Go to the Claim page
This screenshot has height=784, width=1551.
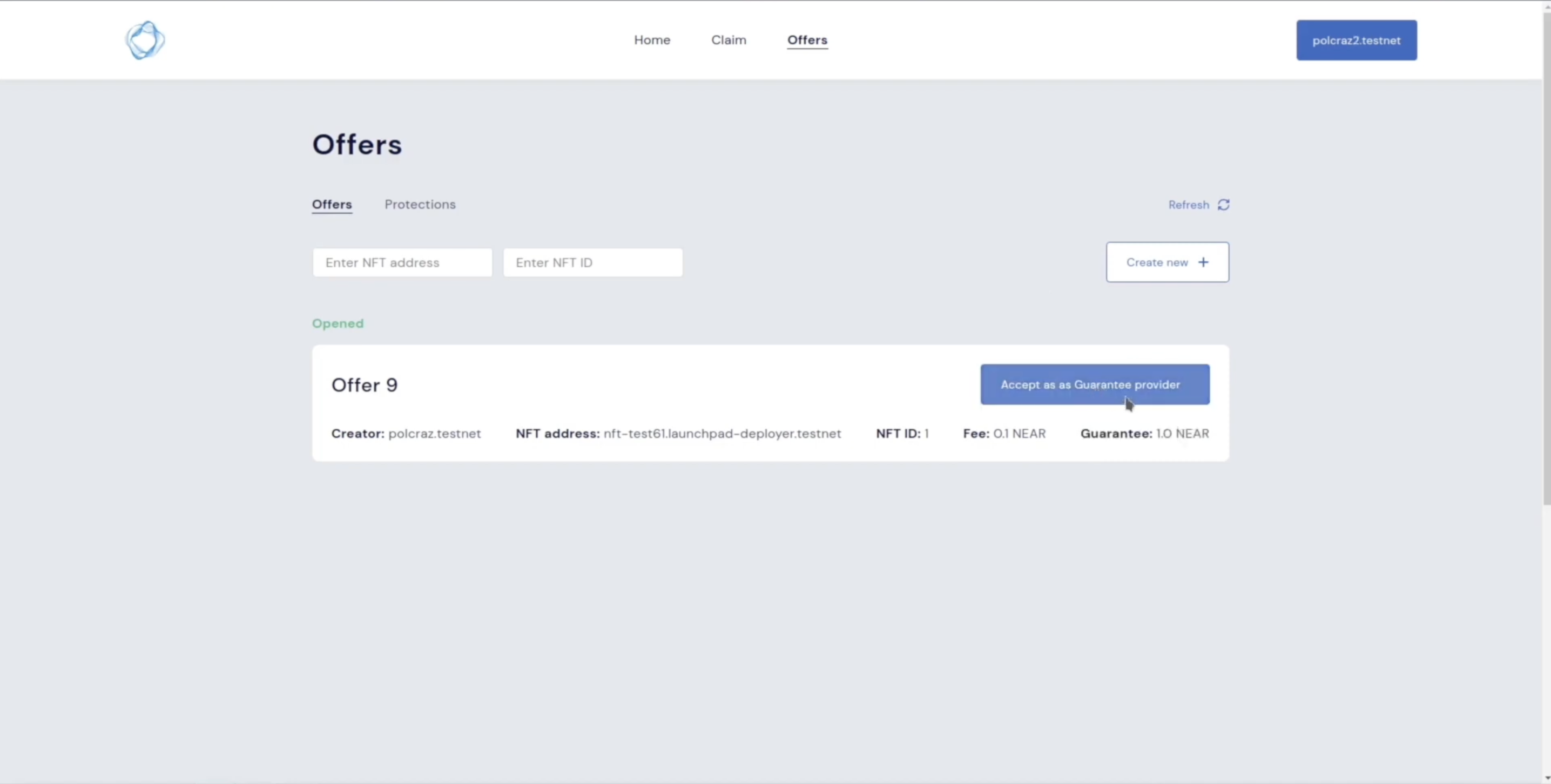(x=729, y=40)
